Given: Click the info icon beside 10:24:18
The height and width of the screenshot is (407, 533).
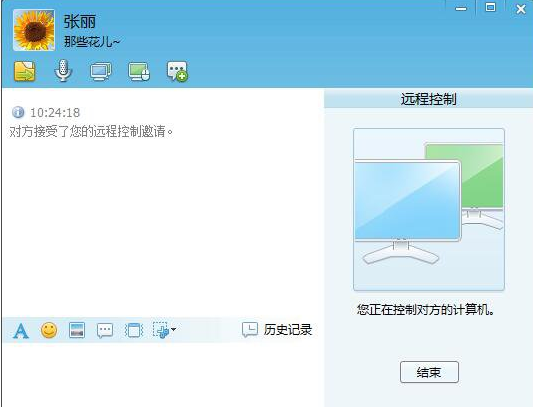Looking at the screenshot, I should pyautogui.click(x=18, y=112).
